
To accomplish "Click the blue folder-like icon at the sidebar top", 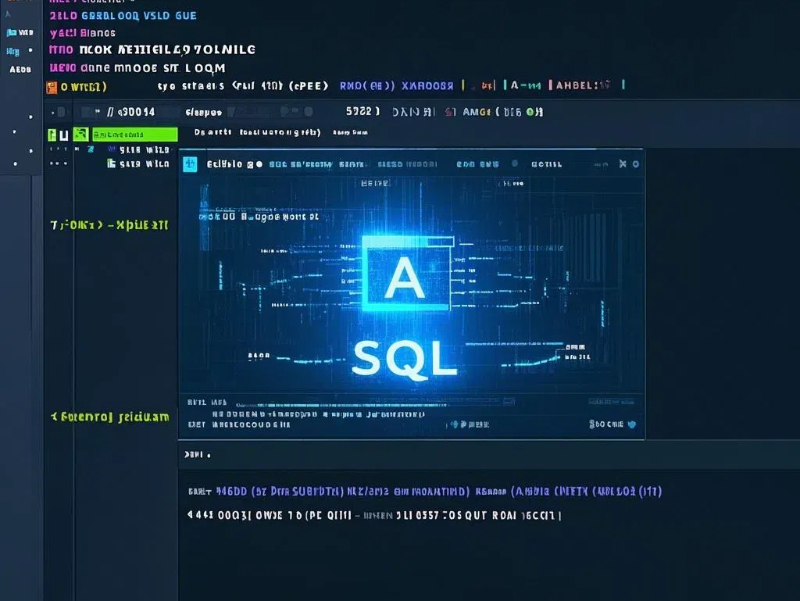I will point(11,33).
